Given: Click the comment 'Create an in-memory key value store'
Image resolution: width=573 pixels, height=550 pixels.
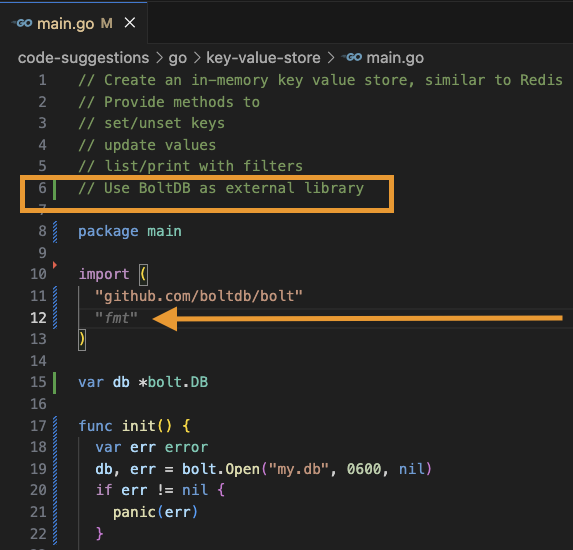Looking at the screenshot, I should (x=259, y=80).
